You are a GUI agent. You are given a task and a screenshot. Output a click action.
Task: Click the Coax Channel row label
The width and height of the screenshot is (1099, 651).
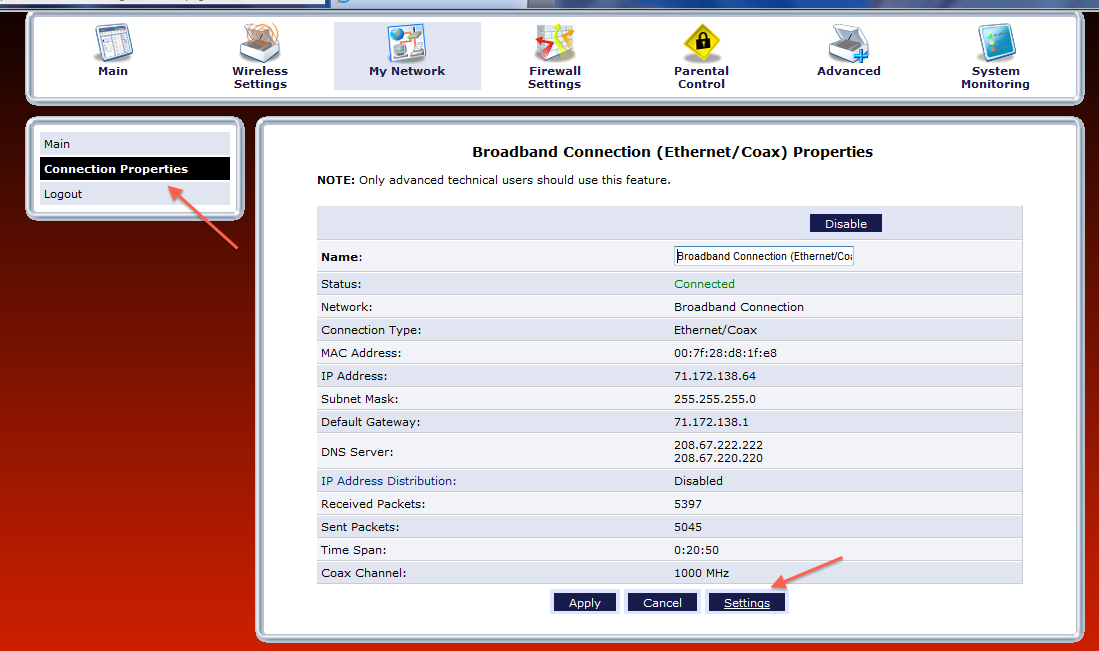364,573
